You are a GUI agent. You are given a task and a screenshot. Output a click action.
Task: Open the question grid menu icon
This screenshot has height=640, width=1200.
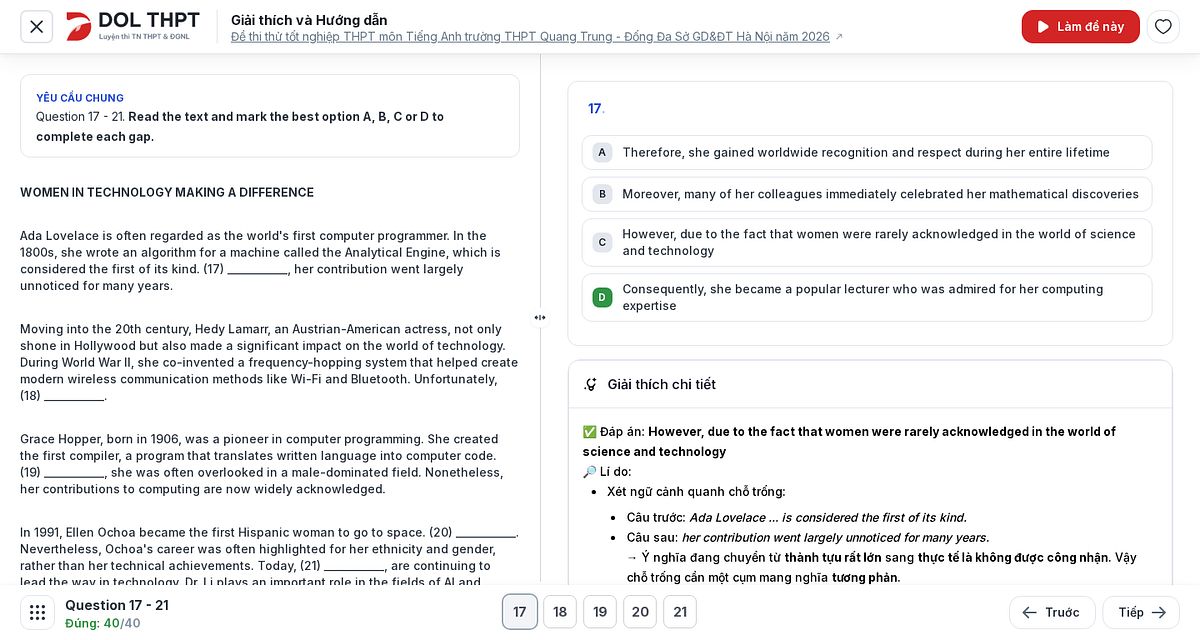coord(37,612)
